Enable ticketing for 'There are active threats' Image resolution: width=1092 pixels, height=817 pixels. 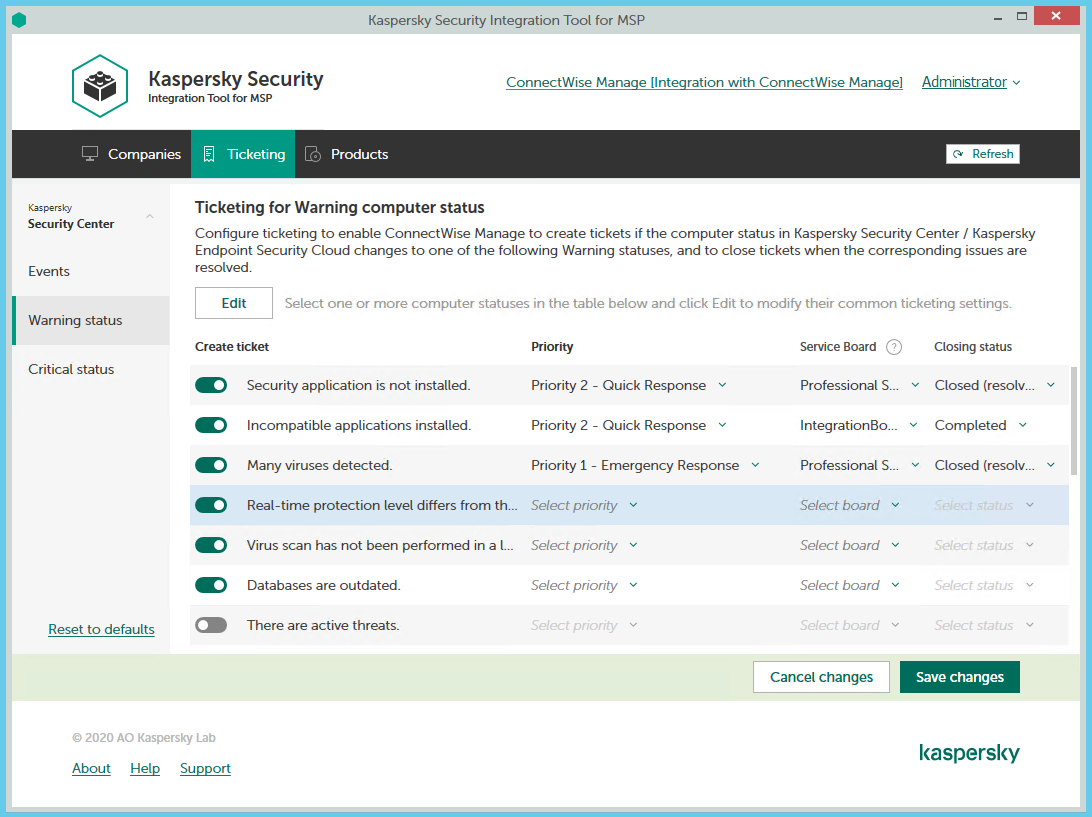[211, 625]
